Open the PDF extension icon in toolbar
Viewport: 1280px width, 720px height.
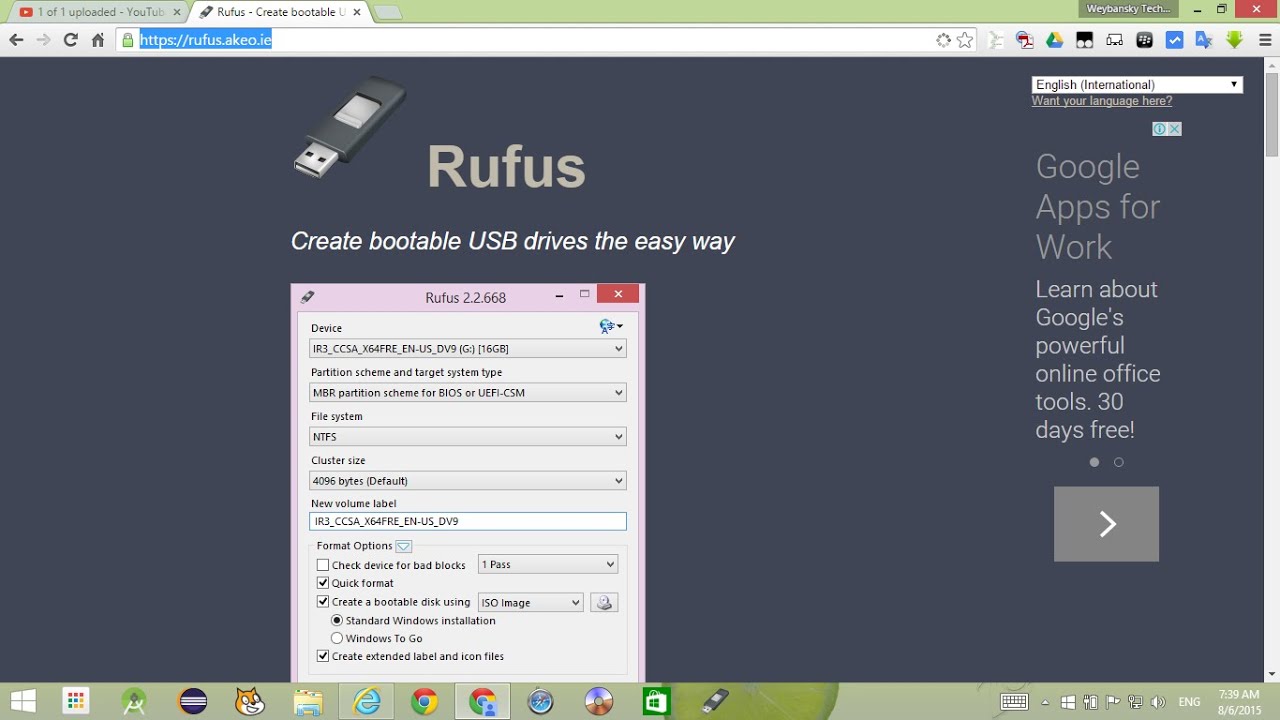pyautogui.click(x=1025, y=40)
